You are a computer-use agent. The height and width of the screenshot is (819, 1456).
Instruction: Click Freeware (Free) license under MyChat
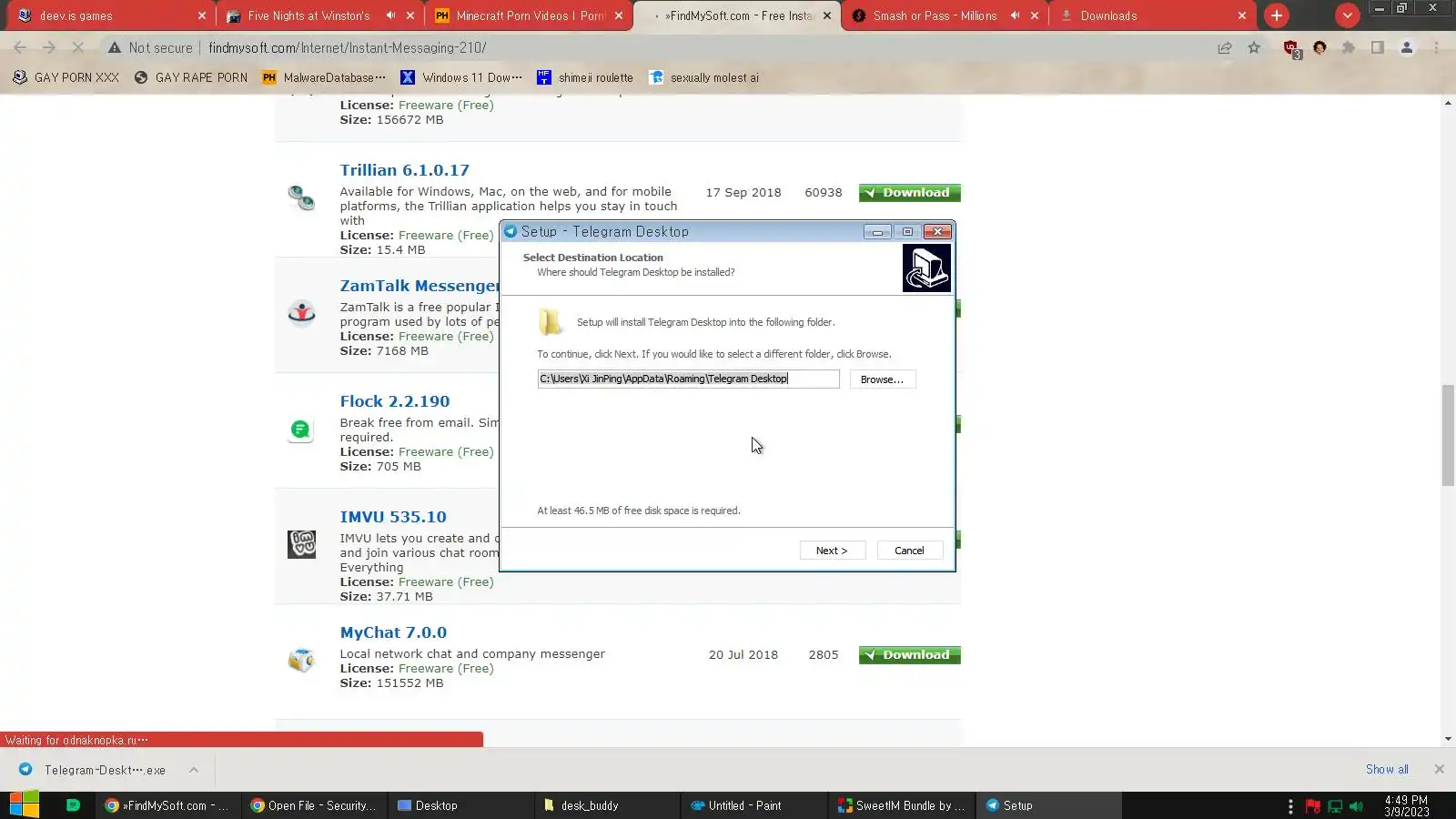[446, 669]
